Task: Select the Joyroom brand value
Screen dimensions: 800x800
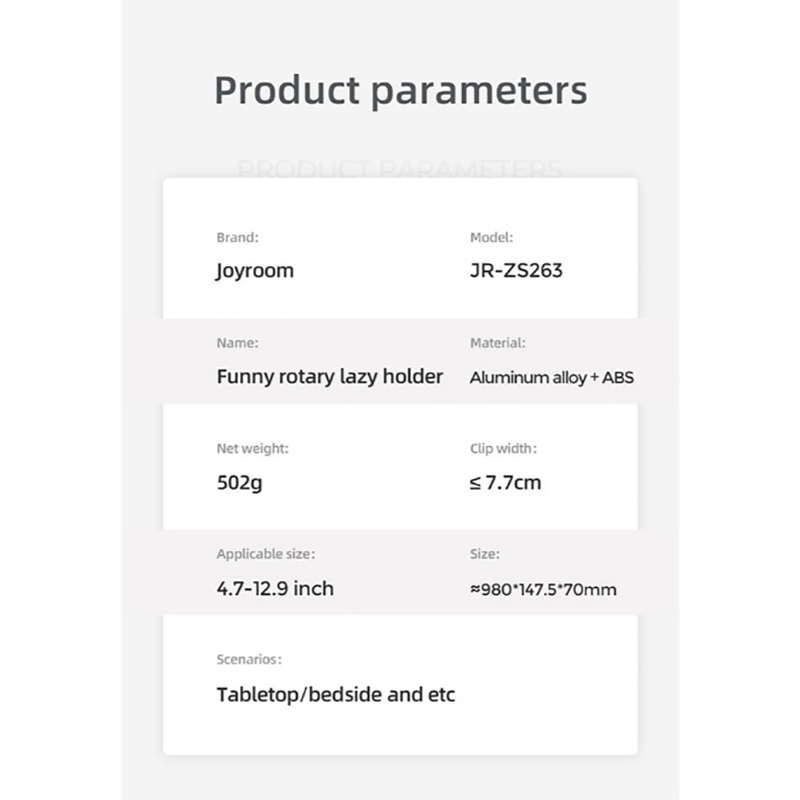Action: (255, 270)
